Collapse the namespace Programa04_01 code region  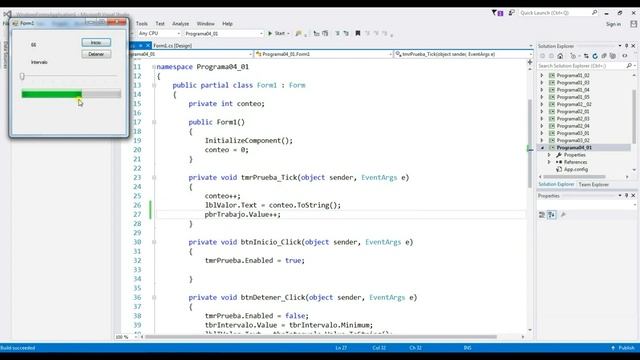[154, 67]
